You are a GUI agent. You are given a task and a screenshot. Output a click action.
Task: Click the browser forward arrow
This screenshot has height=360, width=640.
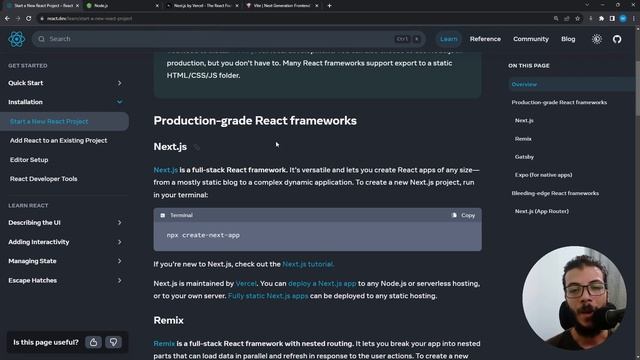pos(18,18)
